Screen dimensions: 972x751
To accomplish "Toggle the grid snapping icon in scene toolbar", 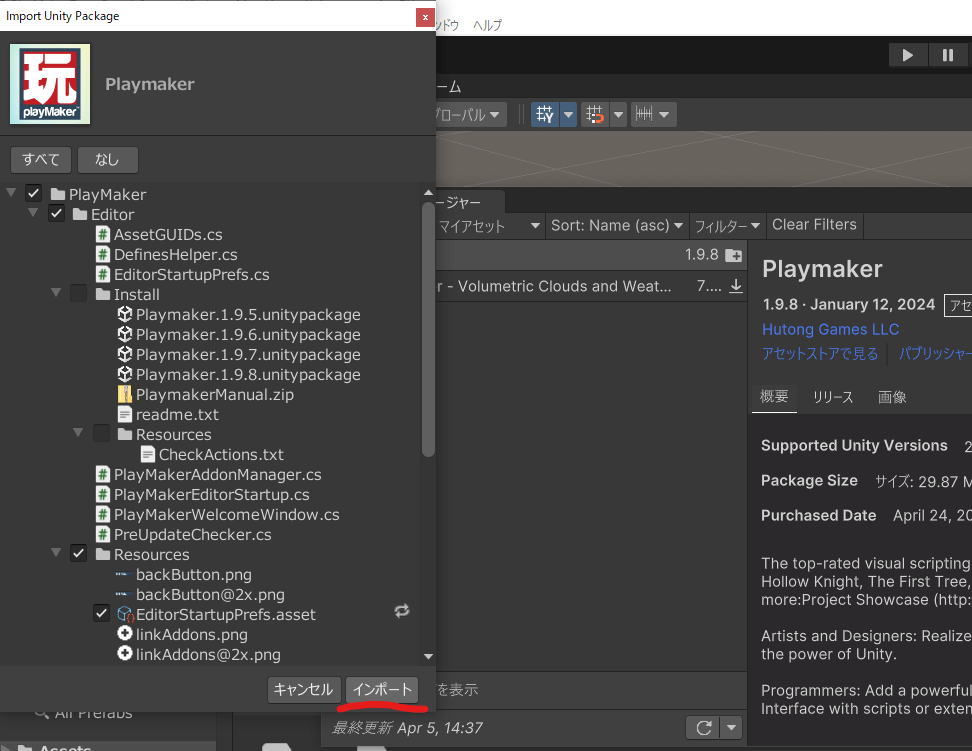I will coord(594,114).
